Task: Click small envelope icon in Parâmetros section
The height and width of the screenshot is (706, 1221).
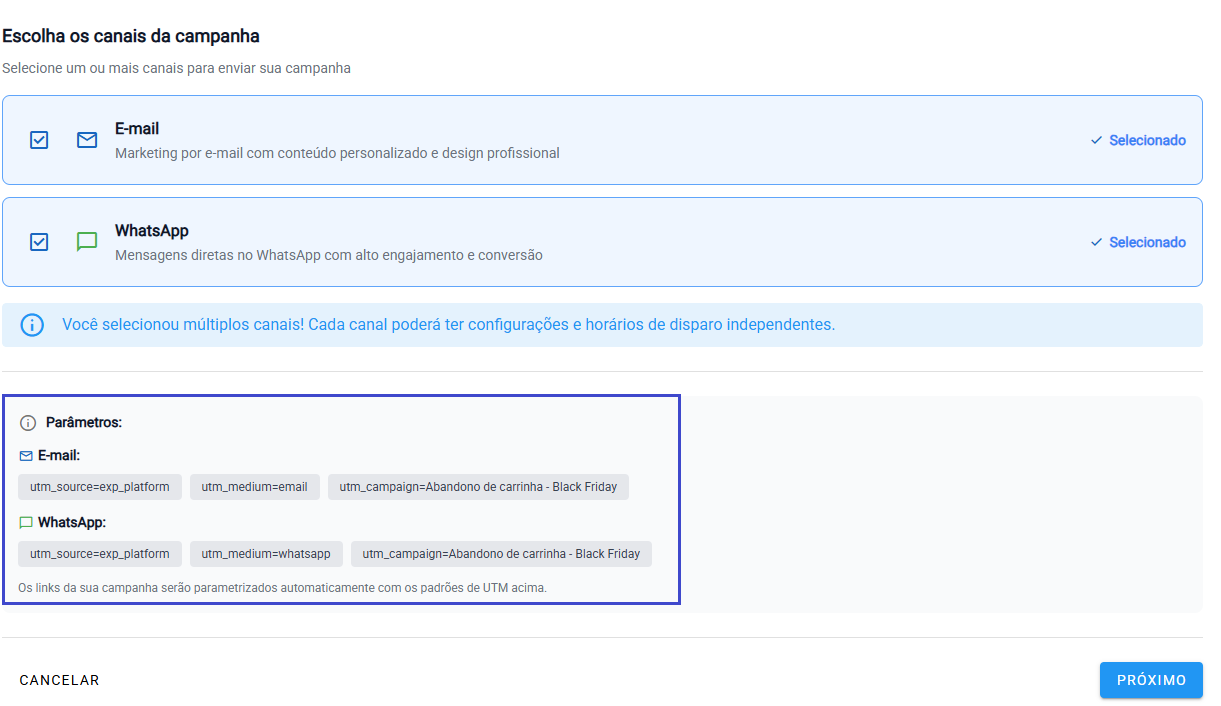Action: pyautogui.click(x=26, y=456)
